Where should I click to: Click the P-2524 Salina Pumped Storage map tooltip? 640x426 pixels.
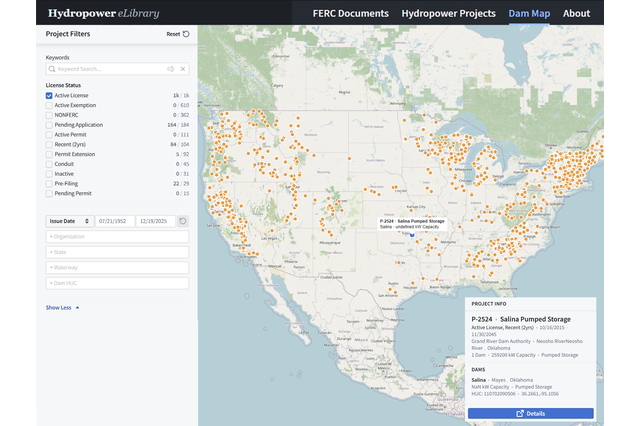point(412,224)
